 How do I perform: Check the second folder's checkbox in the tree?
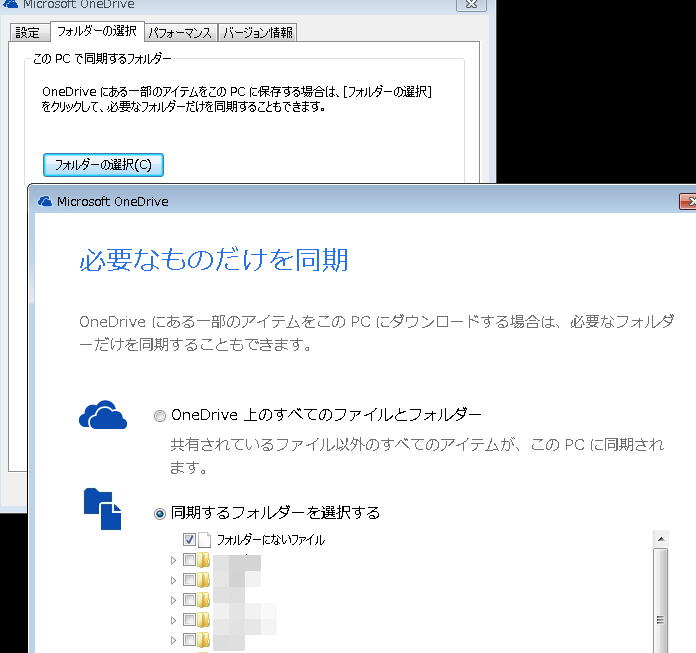click(x=189, y=580)
